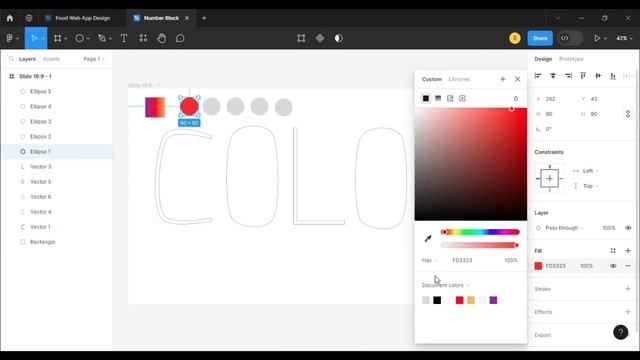Click the Create component icon
The width and height of the screenshot is (640, 360).
(320, 38)
